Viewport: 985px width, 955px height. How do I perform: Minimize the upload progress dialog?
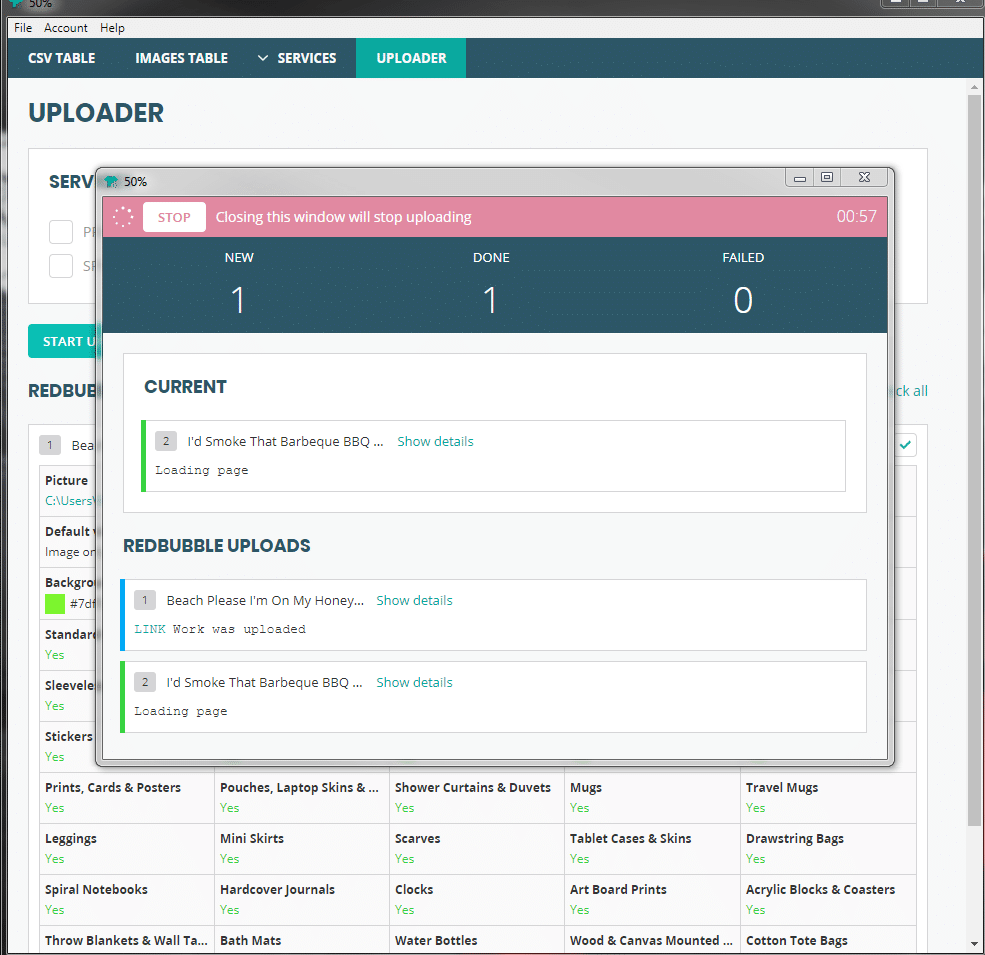click(x=800, y=178)
